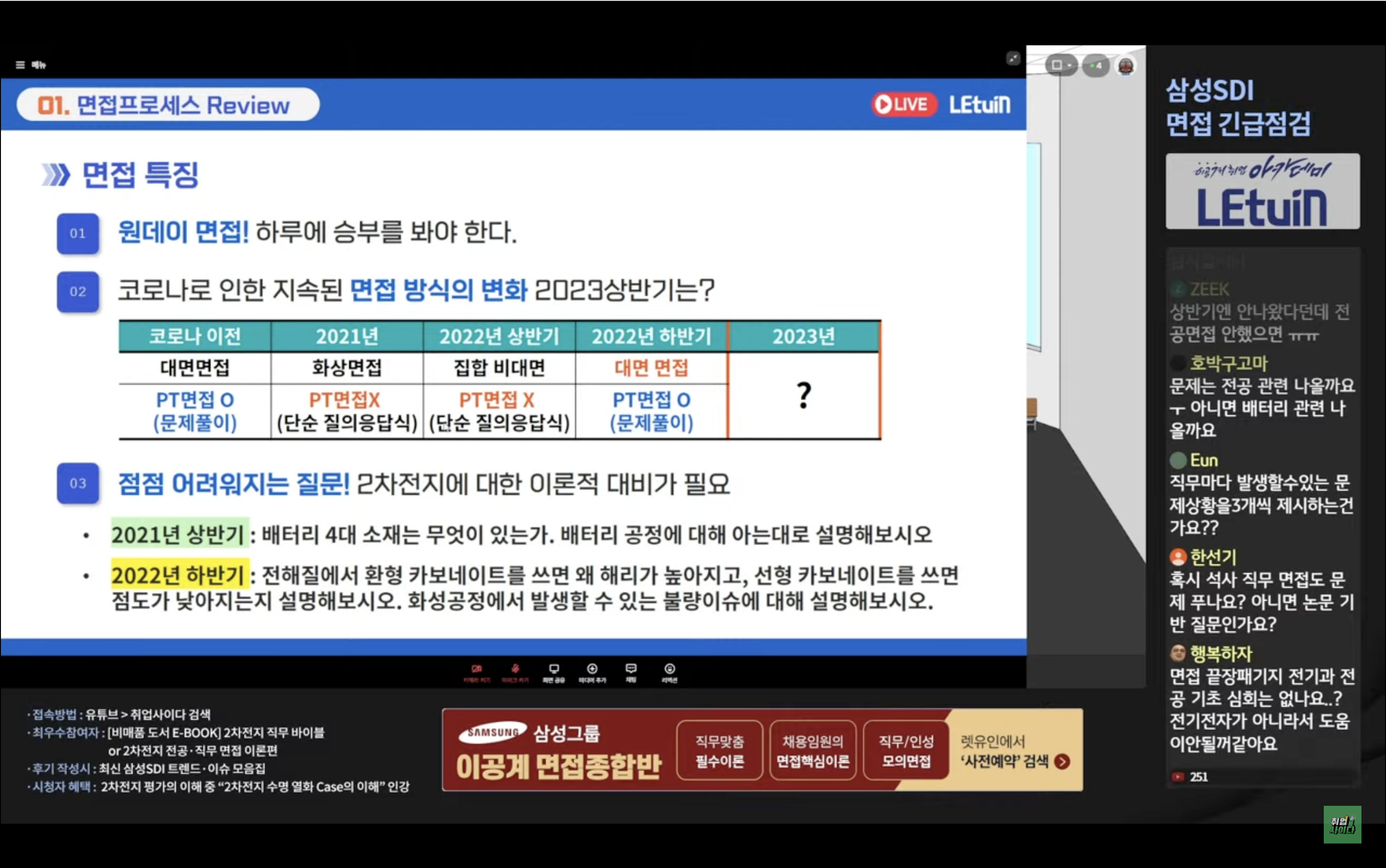The height and width of the screenshot is (868, 1386).
Task: Click the 직무/인성 모의면접 banner button
Action: pyautogui.click(x=906, y=750)
